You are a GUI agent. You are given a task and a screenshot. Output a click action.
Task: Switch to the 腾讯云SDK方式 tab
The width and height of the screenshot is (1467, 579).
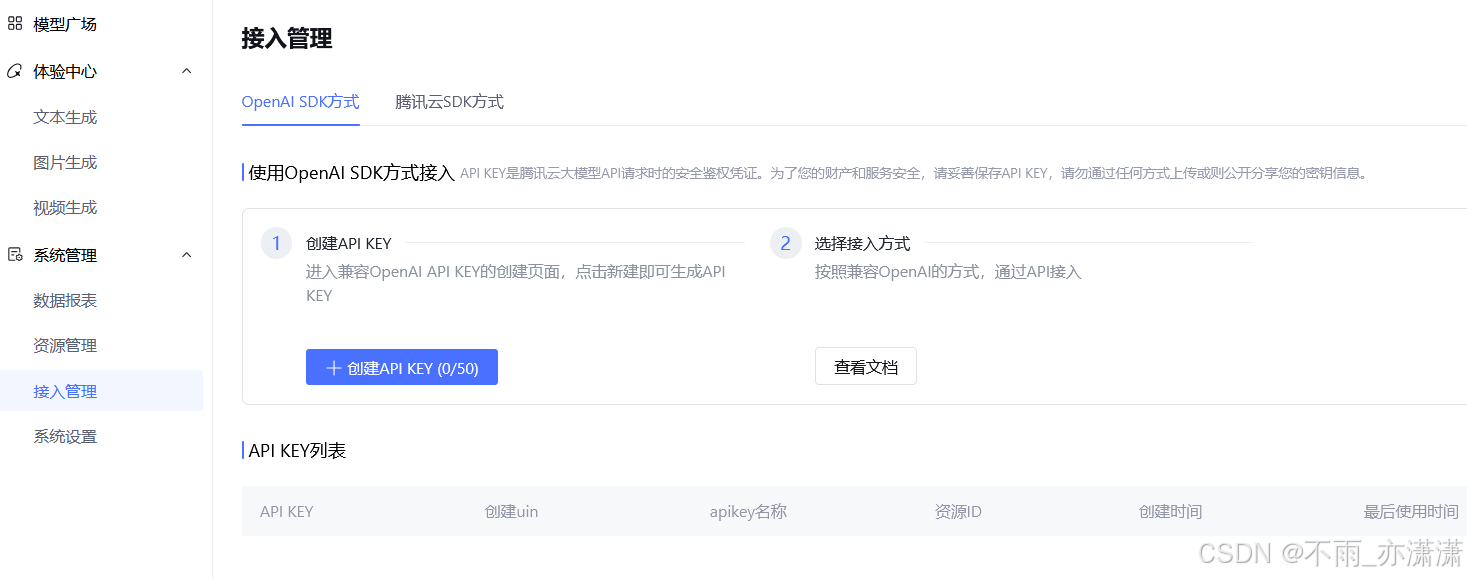[x=449, y=101]
